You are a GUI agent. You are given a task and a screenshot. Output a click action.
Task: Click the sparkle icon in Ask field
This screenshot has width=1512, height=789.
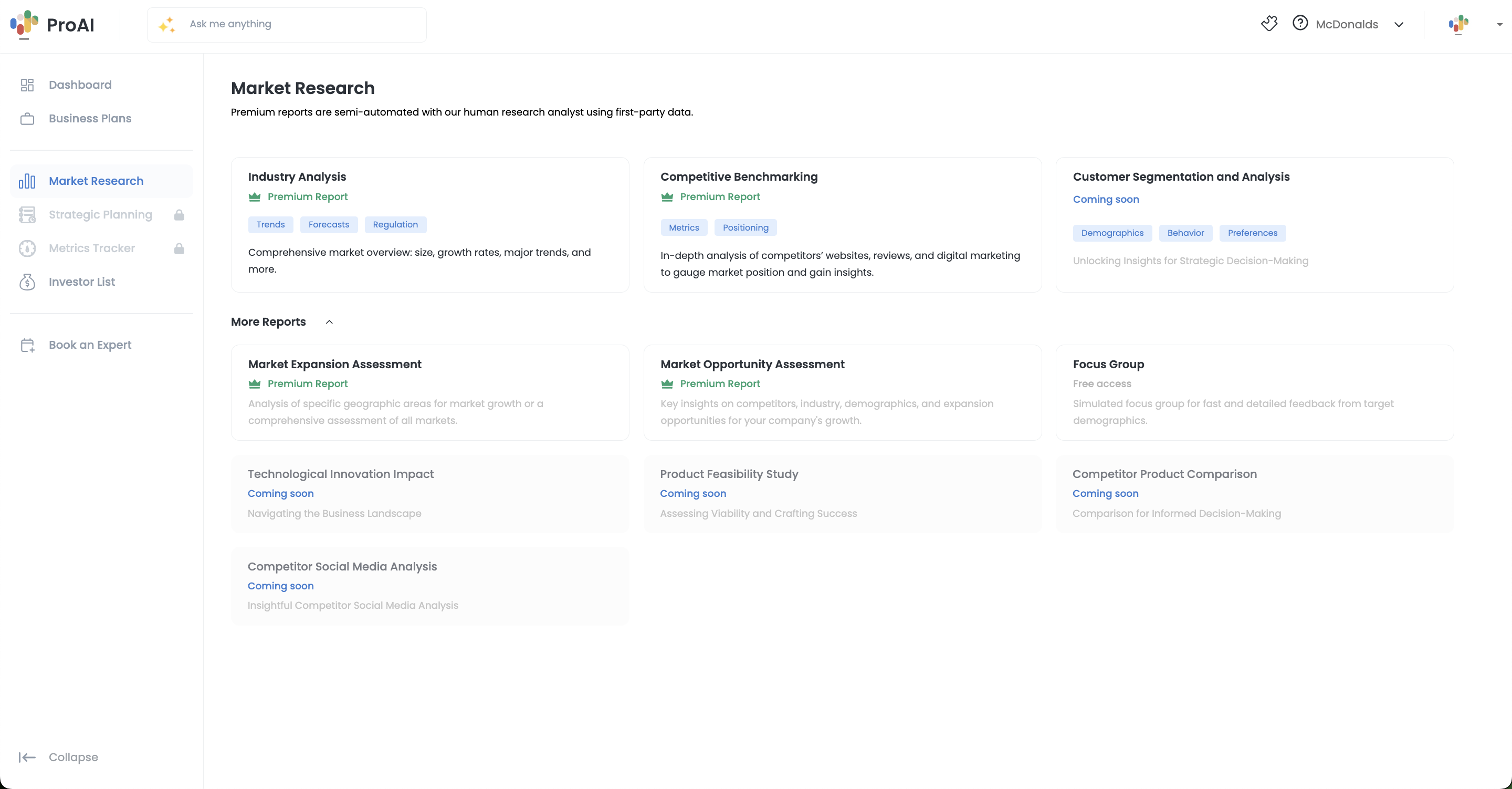tap(167, 25)
